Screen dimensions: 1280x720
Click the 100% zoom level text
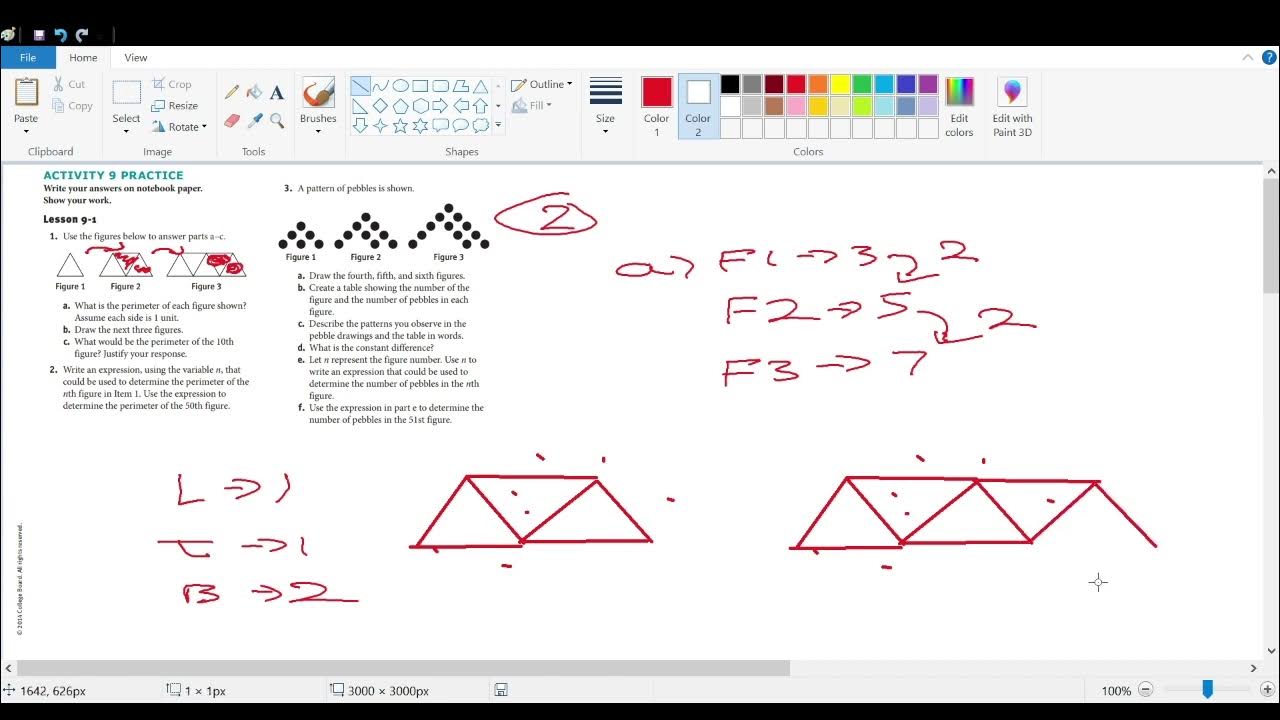pyautogui.click(x=1116, y=691)
